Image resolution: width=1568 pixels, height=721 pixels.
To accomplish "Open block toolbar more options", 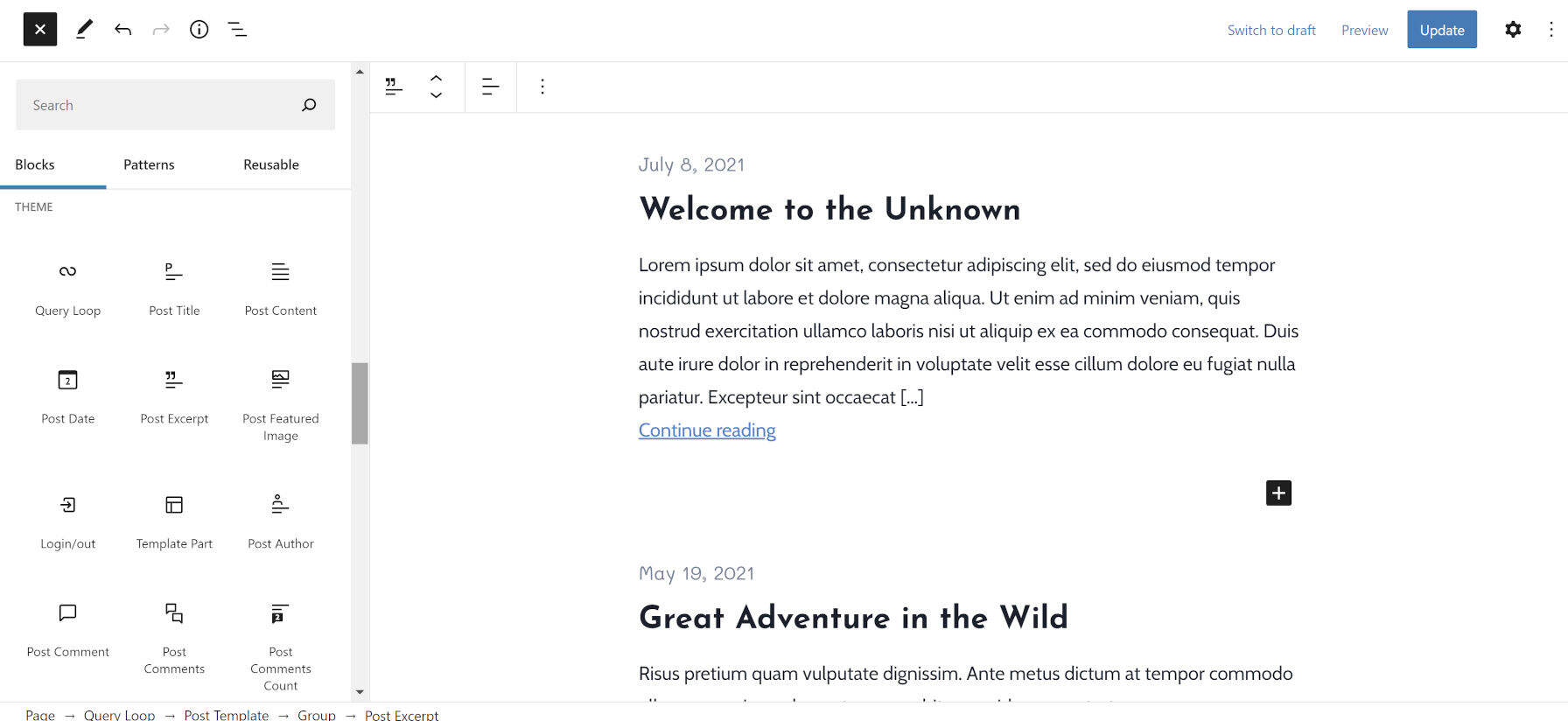I will 542,87.
